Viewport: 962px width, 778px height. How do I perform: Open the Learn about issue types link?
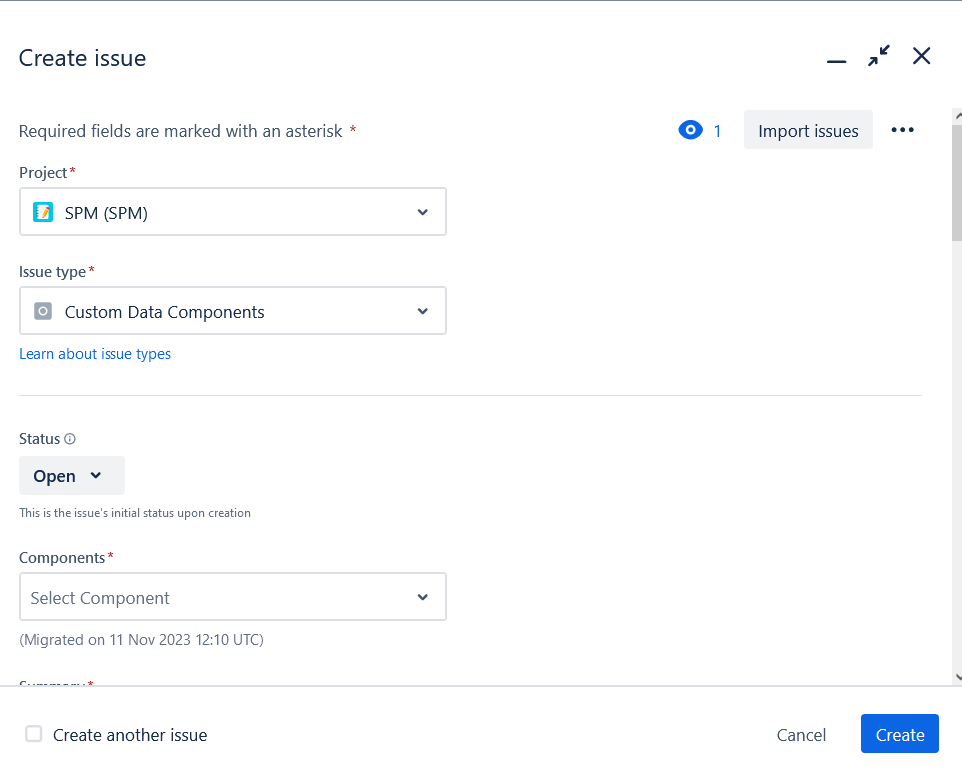coord(95,354)
